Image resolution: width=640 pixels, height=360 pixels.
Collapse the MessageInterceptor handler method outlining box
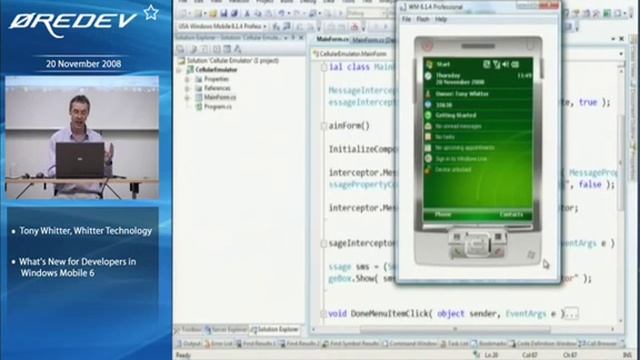tap(324, 244)
